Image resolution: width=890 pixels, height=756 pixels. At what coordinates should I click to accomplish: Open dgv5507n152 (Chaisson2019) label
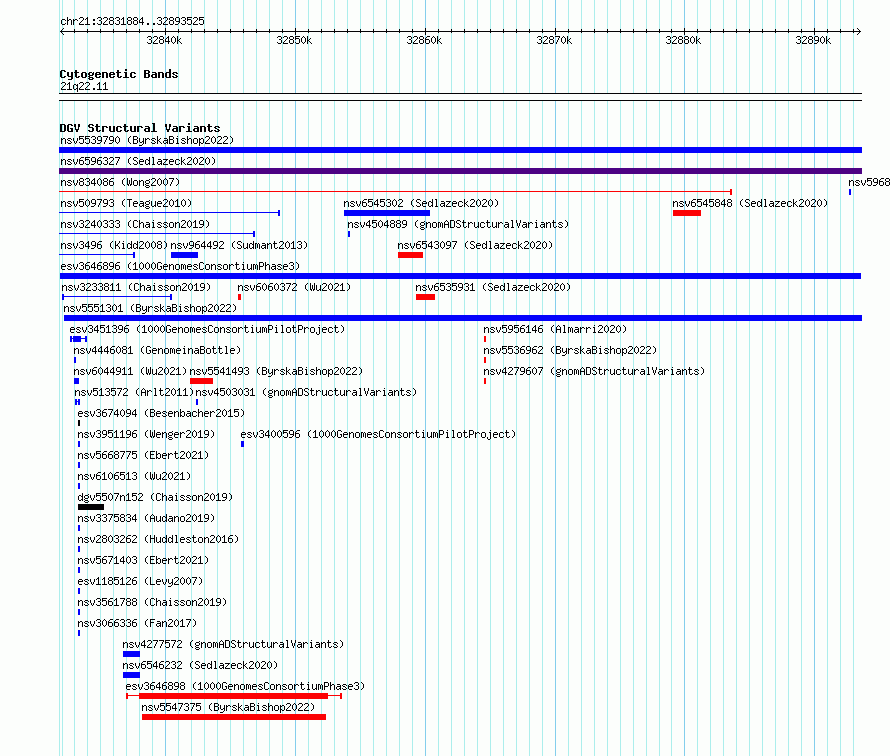(155, 497)
